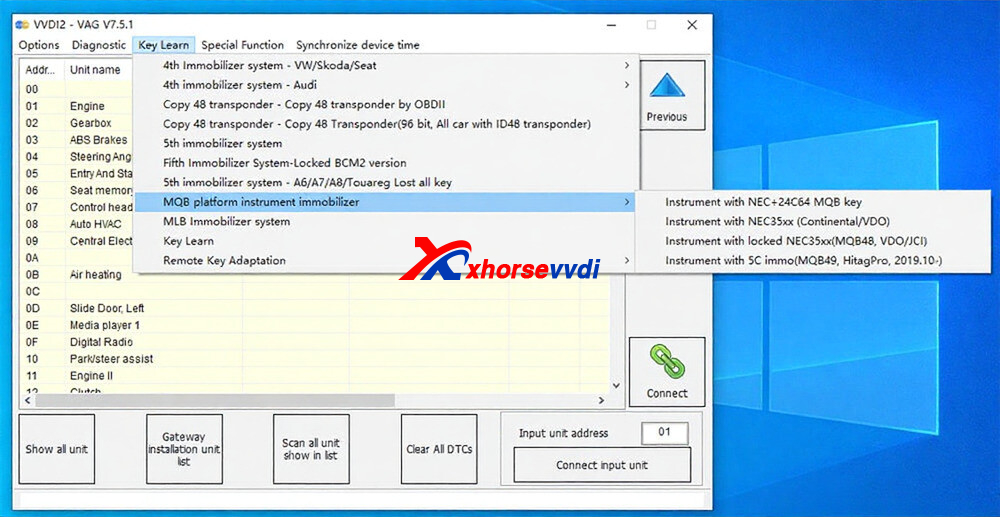This screenshot has height=517, width=1000.
Task: Expand 4th immobilizer system - Audi submenu
Action: (x=386, y=85)
